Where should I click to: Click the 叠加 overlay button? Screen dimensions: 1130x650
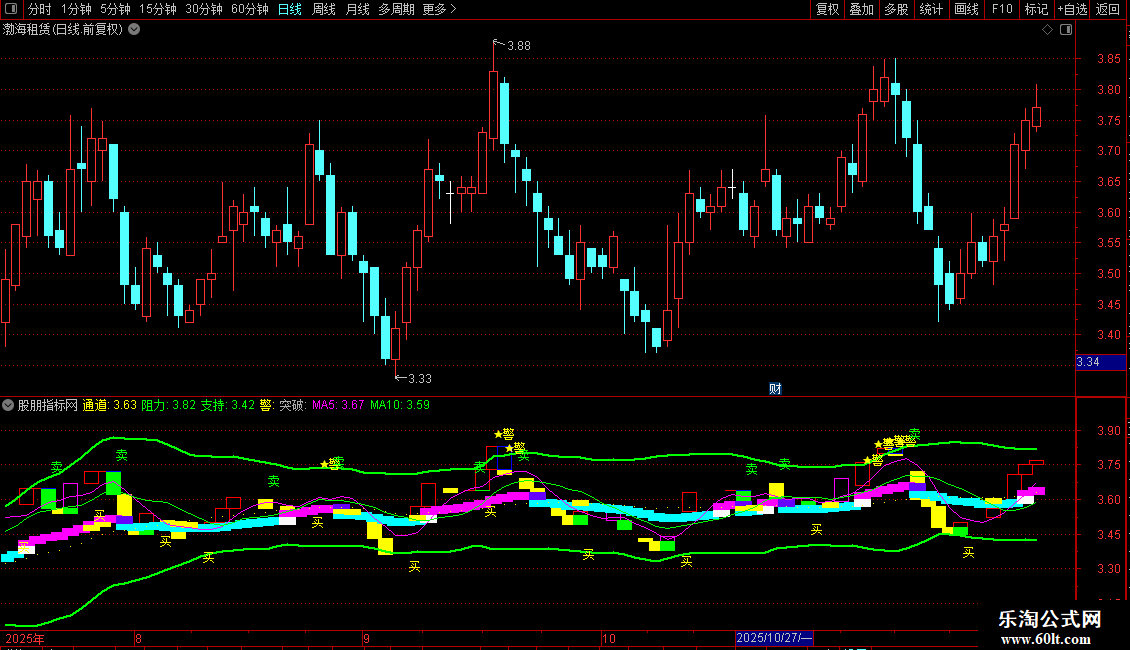[x=861, y=9]
